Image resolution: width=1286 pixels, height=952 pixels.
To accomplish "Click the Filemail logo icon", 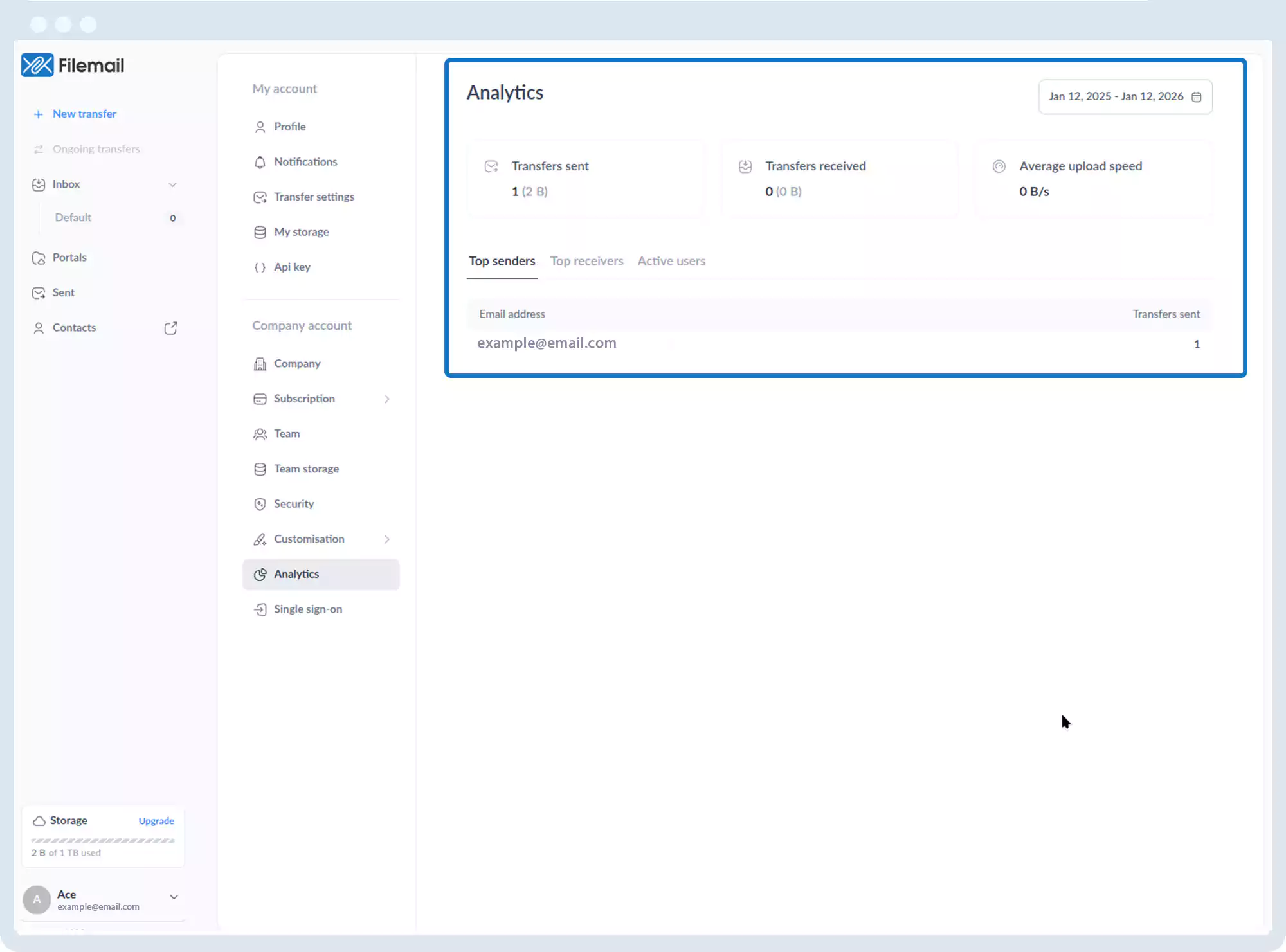I will 37,65.
